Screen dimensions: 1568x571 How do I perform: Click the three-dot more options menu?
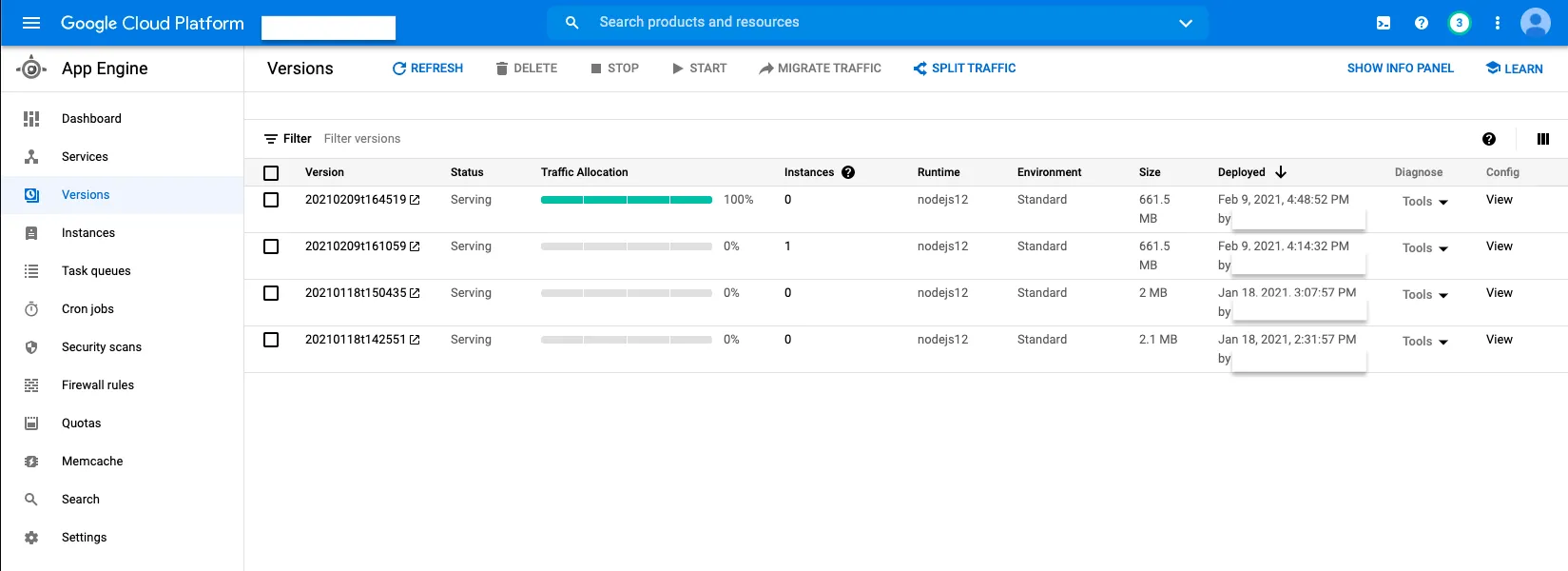click(1498, 23)
